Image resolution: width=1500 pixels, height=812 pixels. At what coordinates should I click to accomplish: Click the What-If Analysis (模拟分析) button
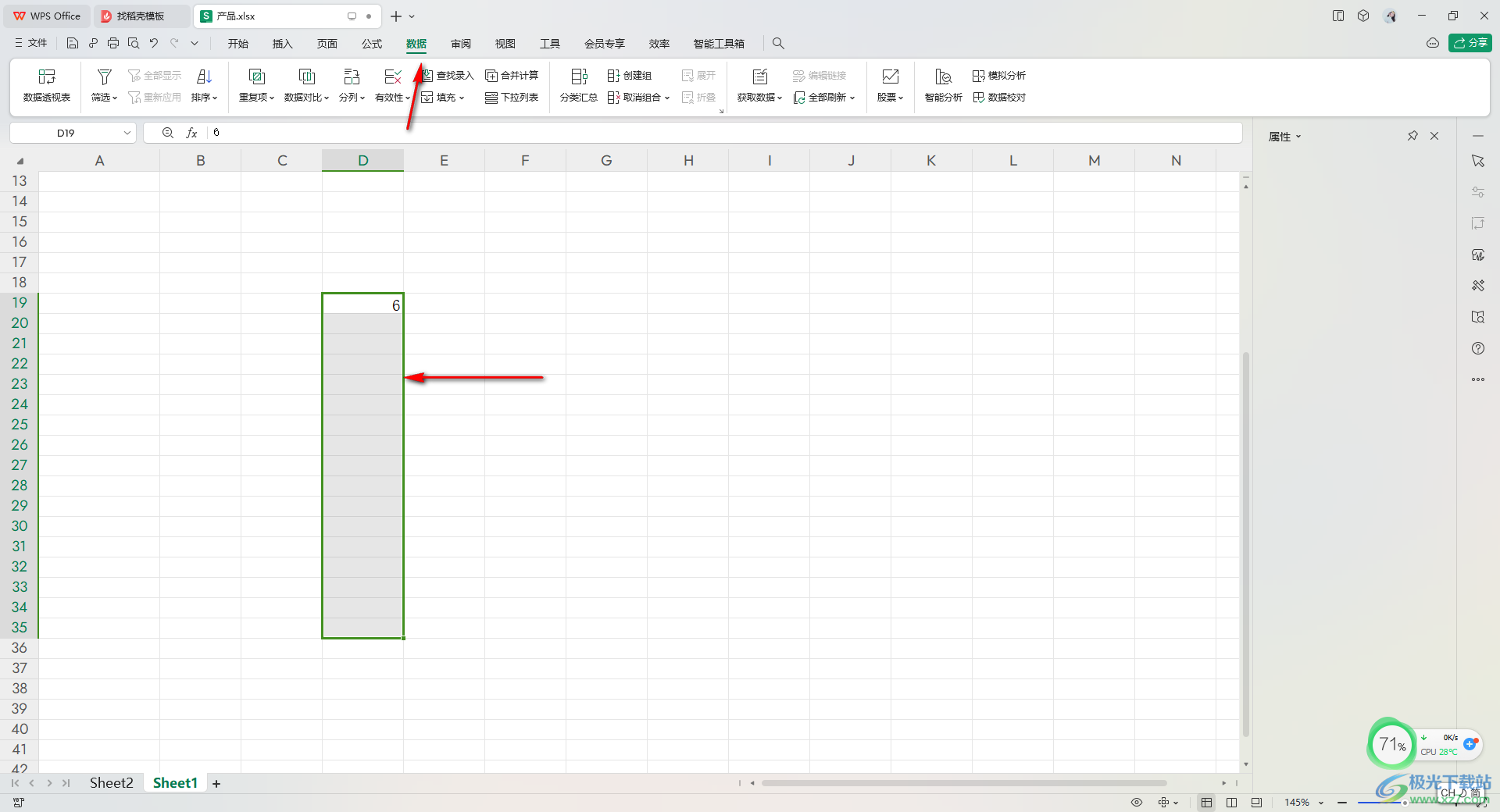[999, 76]
